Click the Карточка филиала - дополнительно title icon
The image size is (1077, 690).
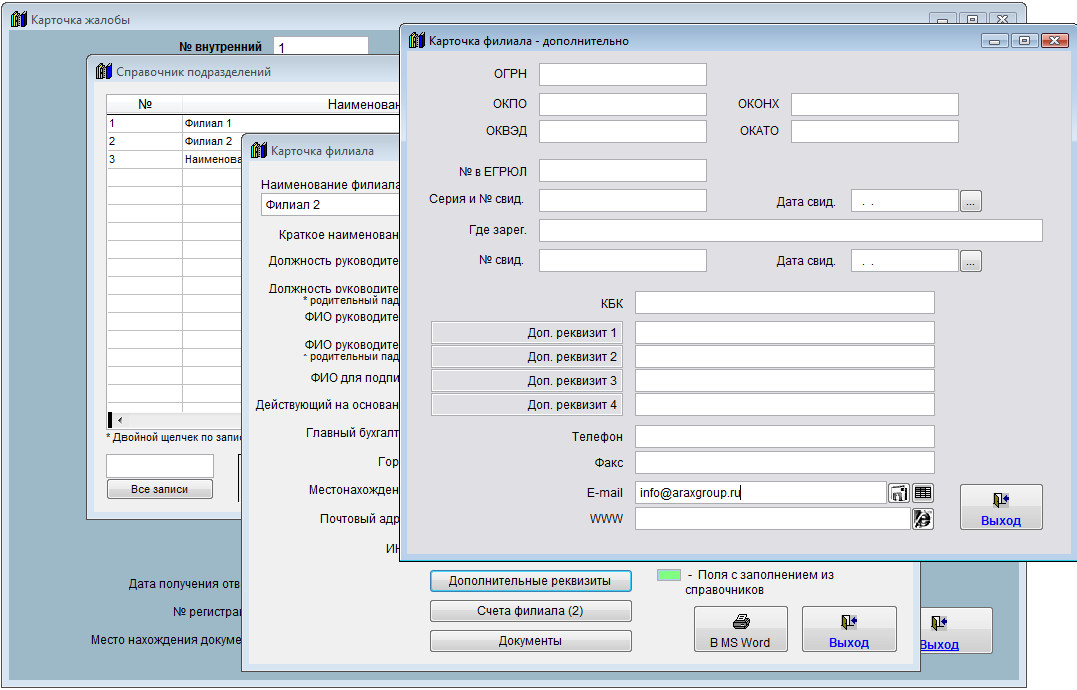tap(416, 41)
